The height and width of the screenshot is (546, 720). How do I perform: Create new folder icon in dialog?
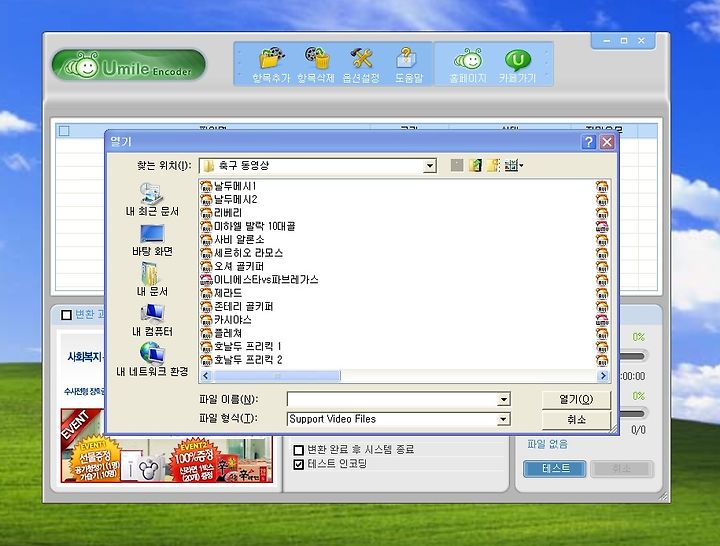click(x=493, y=165)
